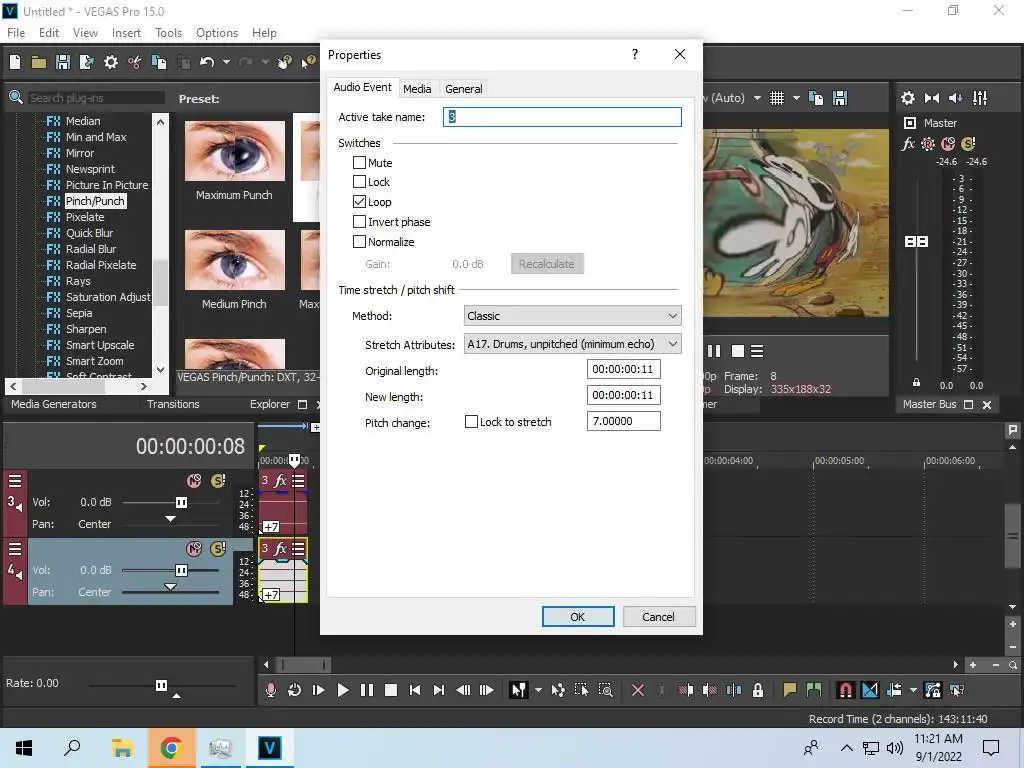This screenshot has width=1024, height=768.
Task: Open track 3 menu hamburger icon
Action: click(14, 481)
